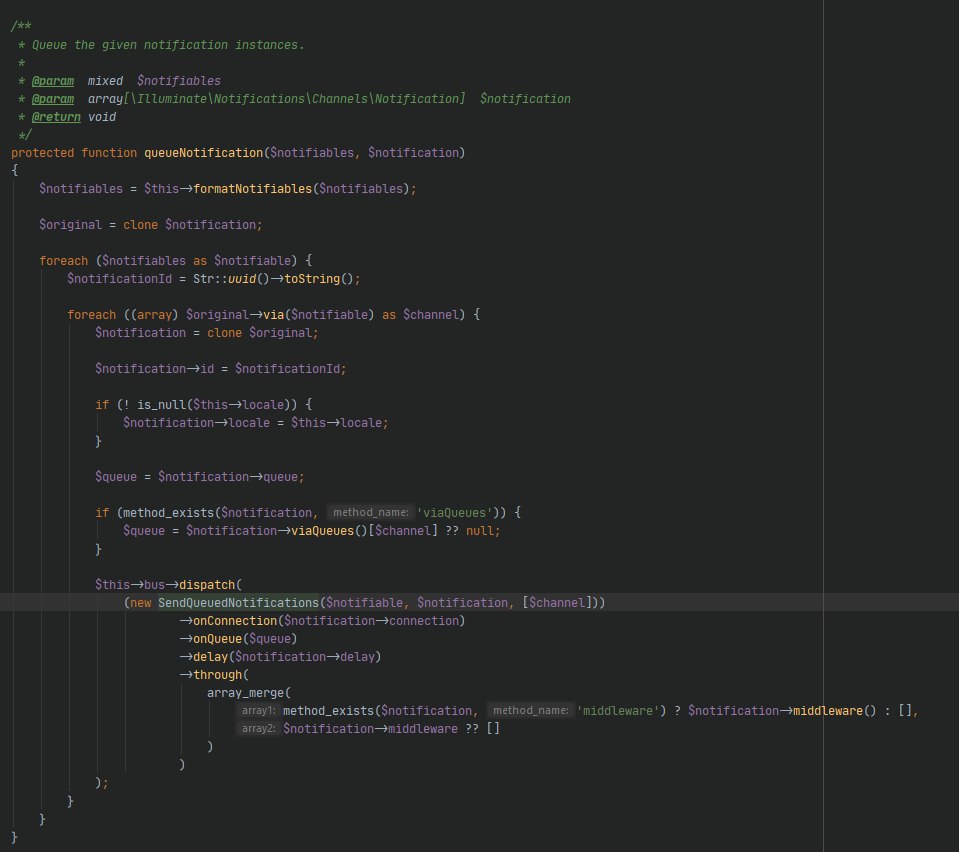
Task: Click the viaQueues() call after $notification->
Action: pyautogui.click(x=322, y=531)
